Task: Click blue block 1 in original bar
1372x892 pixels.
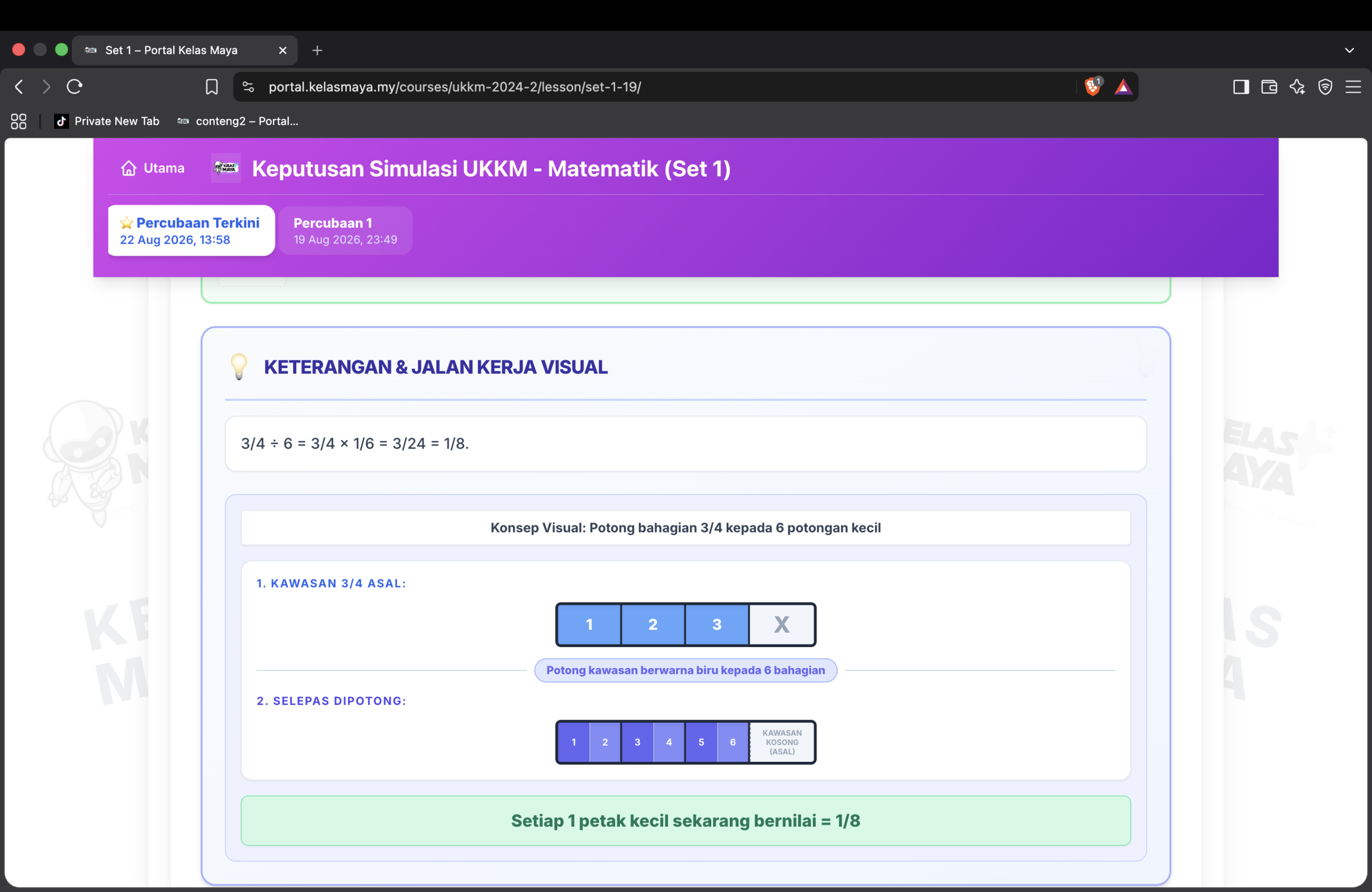Action: pos(589,625)
